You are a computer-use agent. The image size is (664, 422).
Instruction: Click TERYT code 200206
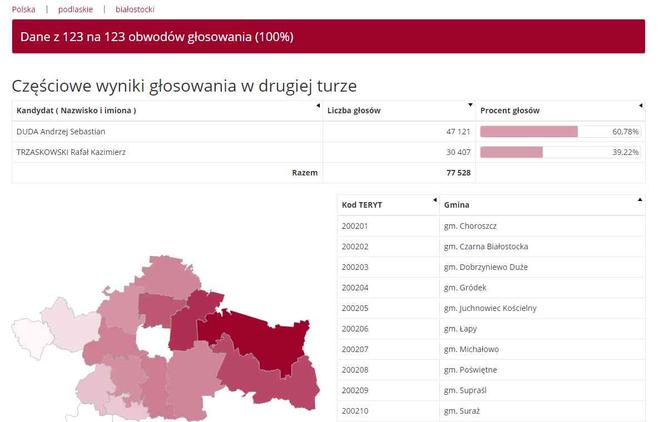point(355,329)
